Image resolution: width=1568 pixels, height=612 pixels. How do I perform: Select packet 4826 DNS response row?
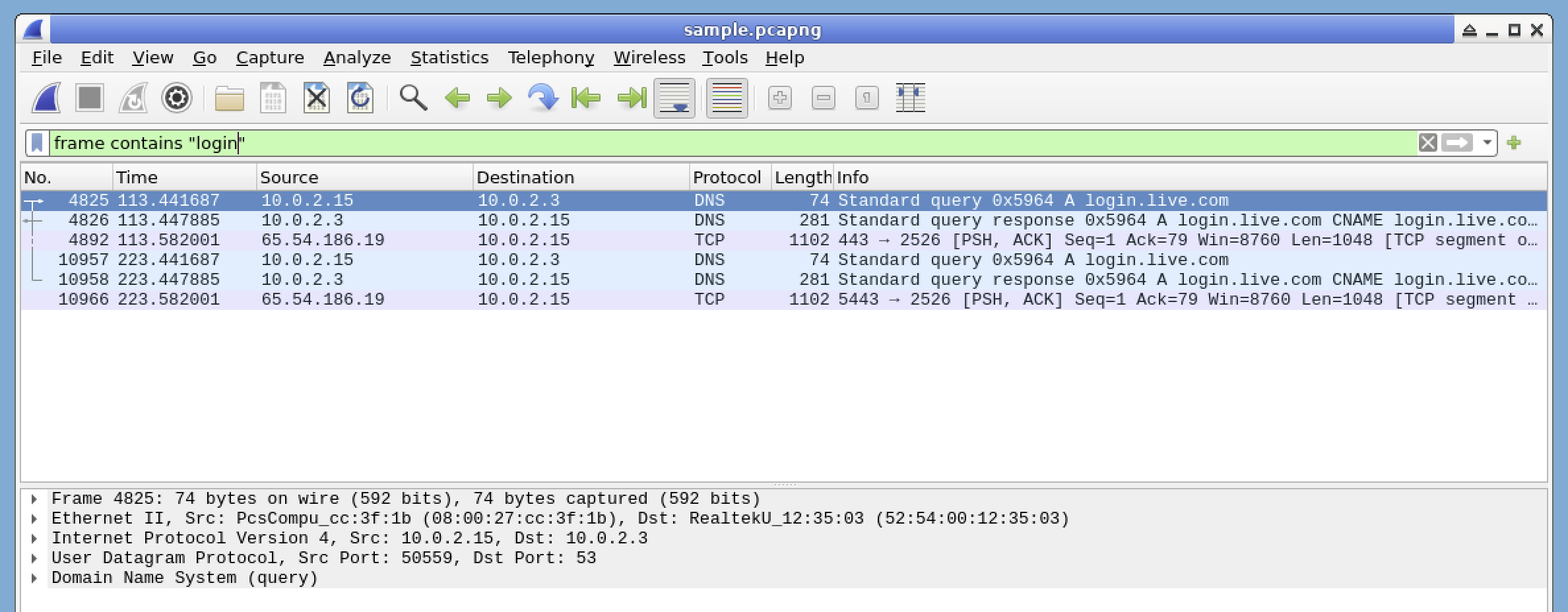click(x=784, y=220)
